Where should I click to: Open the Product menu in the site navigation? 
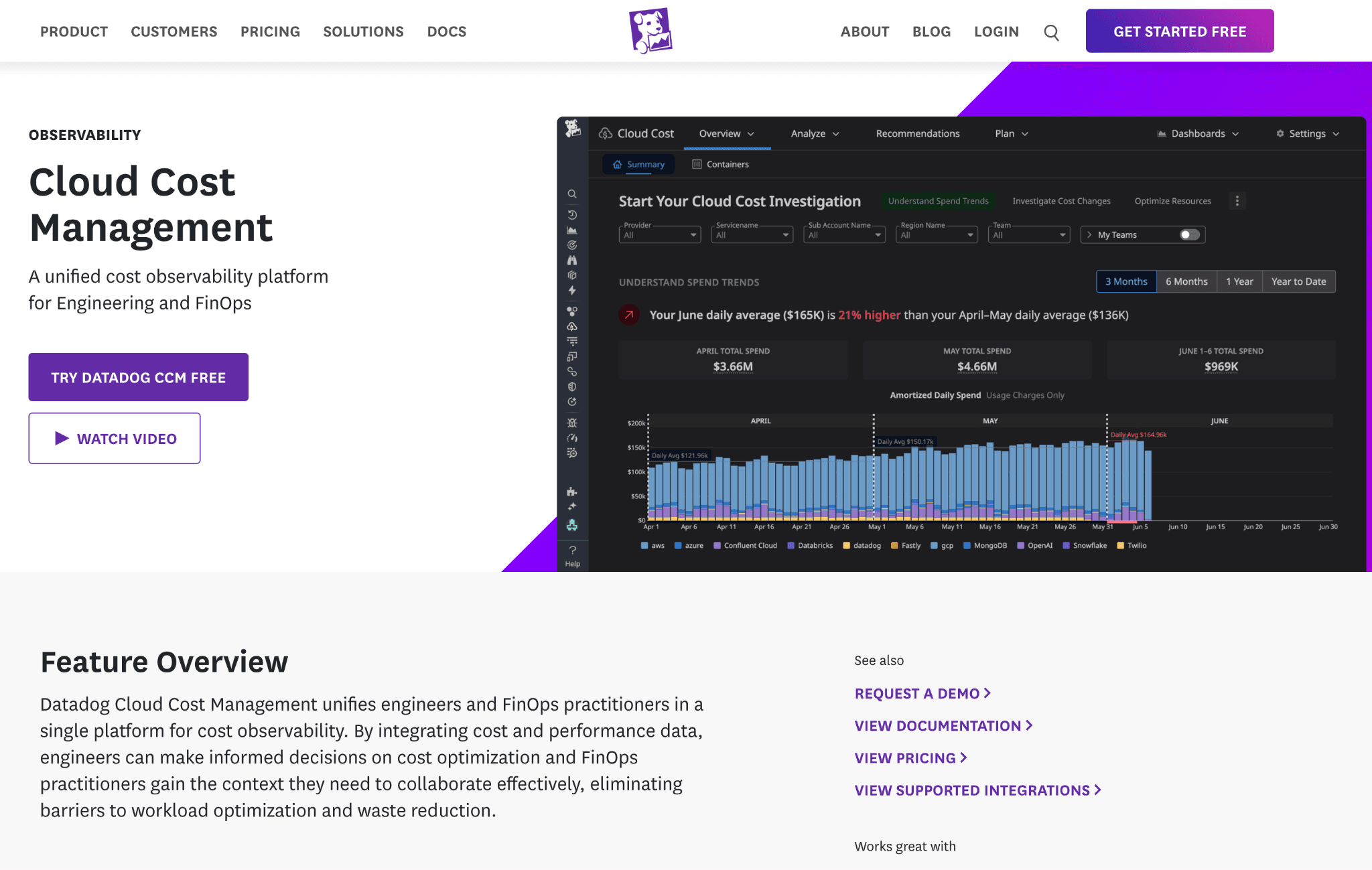74,31
